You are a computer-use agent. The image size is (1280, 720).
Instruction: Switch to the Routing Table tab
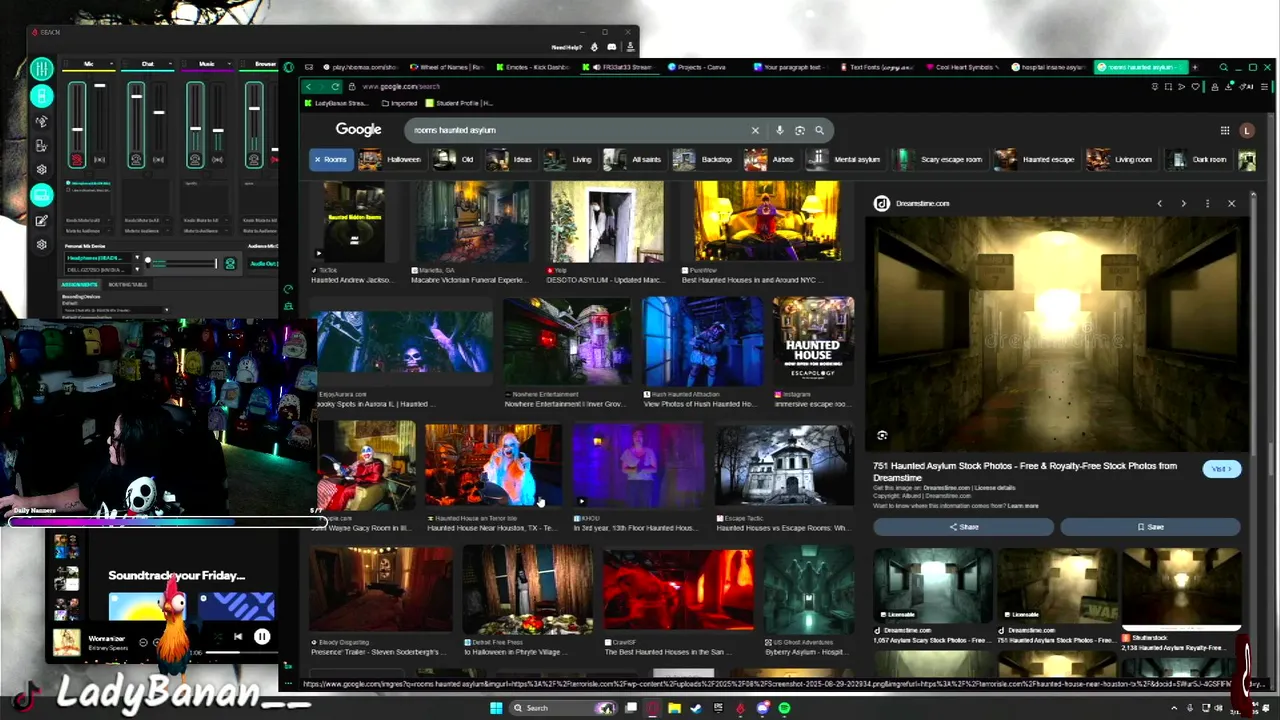click(x=127, y=285)
